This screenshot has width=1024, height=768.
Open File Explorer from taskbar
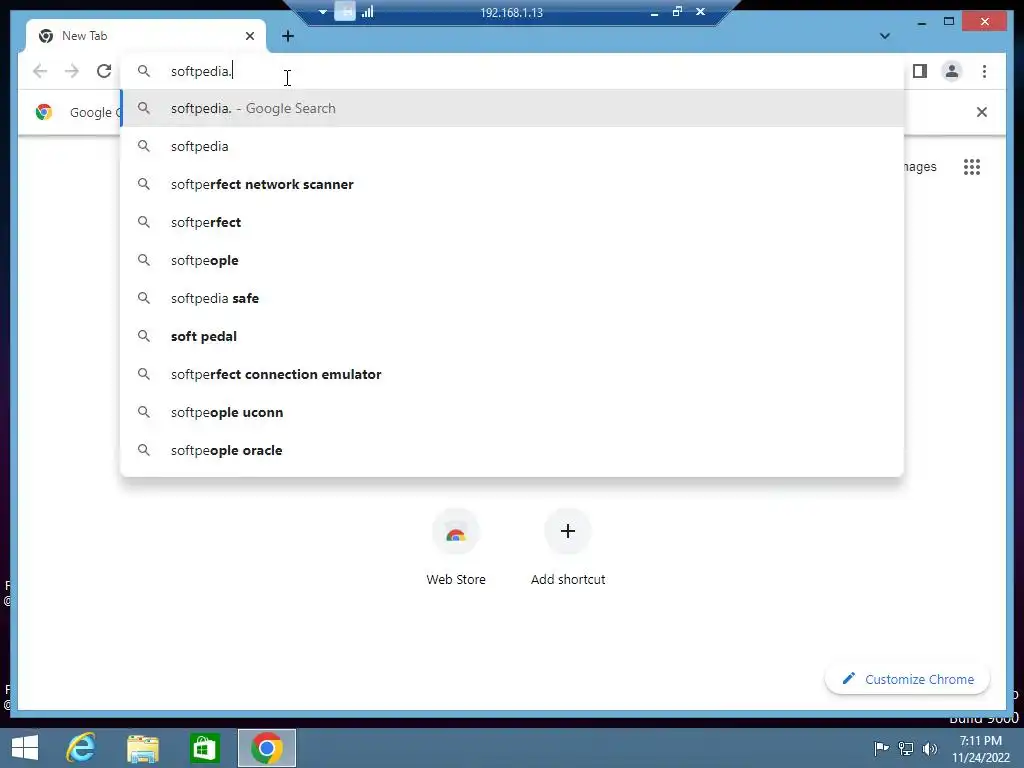[142, 748]
